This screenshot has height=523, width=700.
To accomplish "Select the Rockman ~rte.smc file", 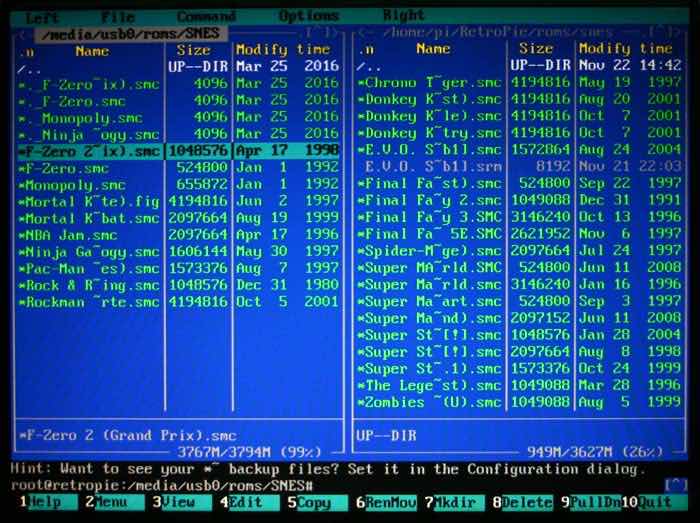I will [x=179, y=302].
